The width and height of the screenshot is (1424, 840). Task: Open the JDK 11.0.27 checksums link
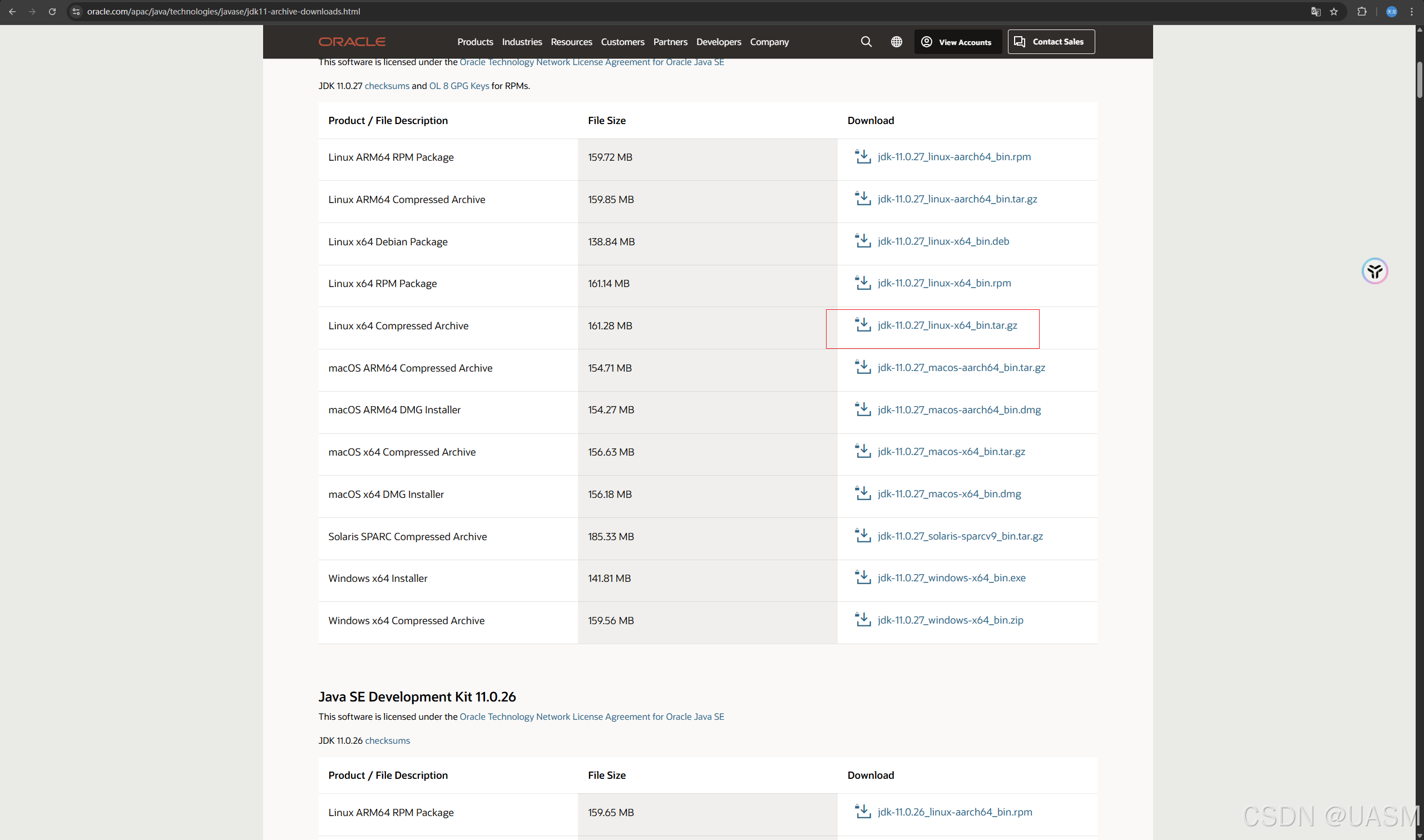coord(387,86)
